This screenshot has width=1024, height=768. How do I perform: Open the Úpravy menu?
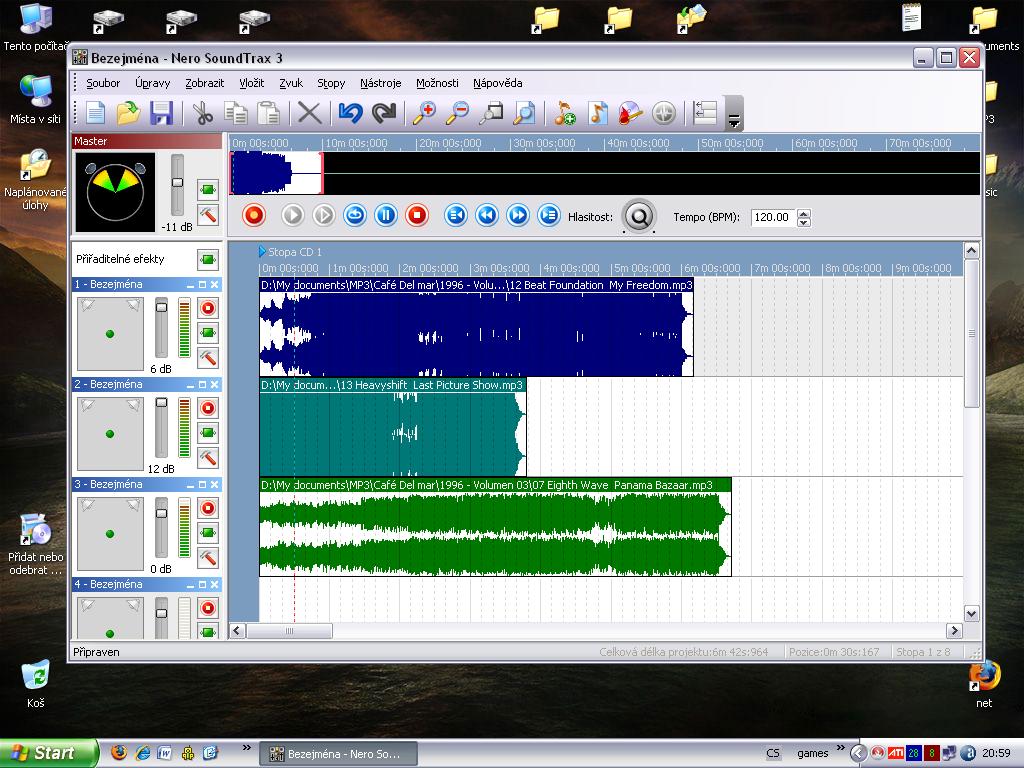coord(153,83)
